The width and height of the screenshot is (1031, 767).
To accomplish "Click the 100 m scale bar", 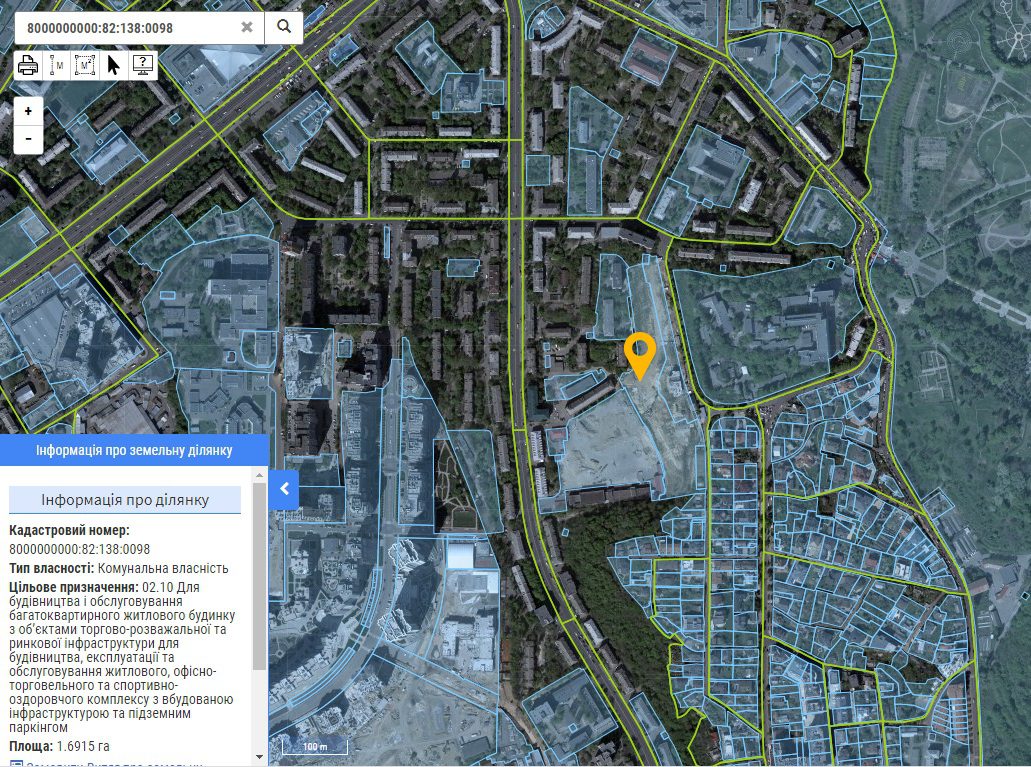I will pos(314,746).
